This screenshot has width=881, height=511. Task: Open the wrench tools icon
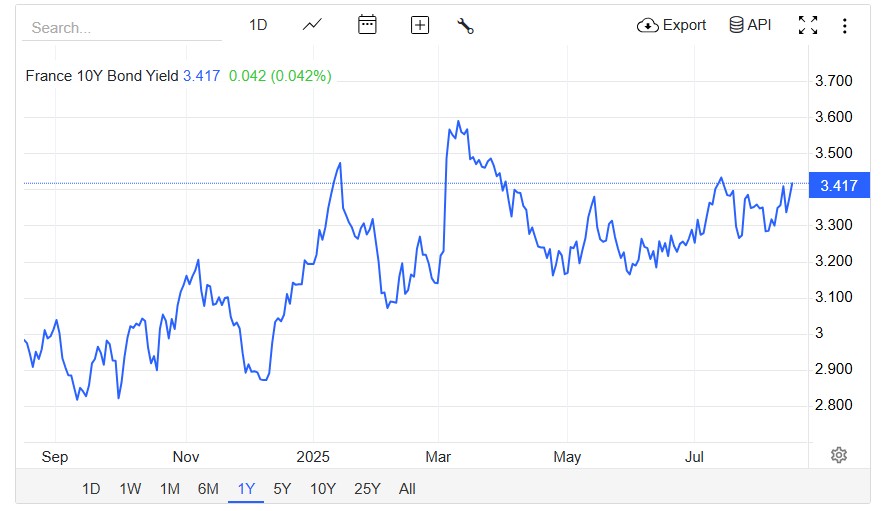(465, 25)
